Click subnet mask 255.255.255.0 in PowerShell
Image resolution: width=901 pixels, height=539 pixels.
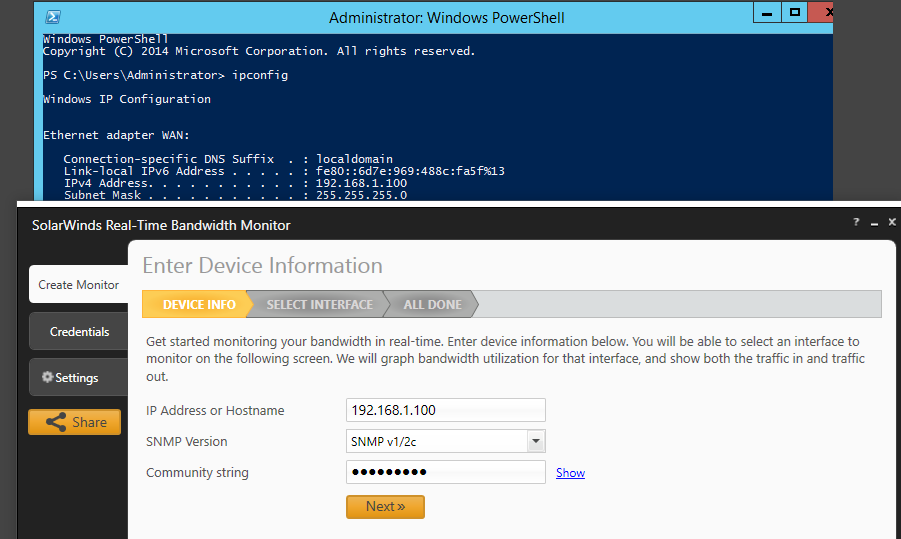coord(361,195)
